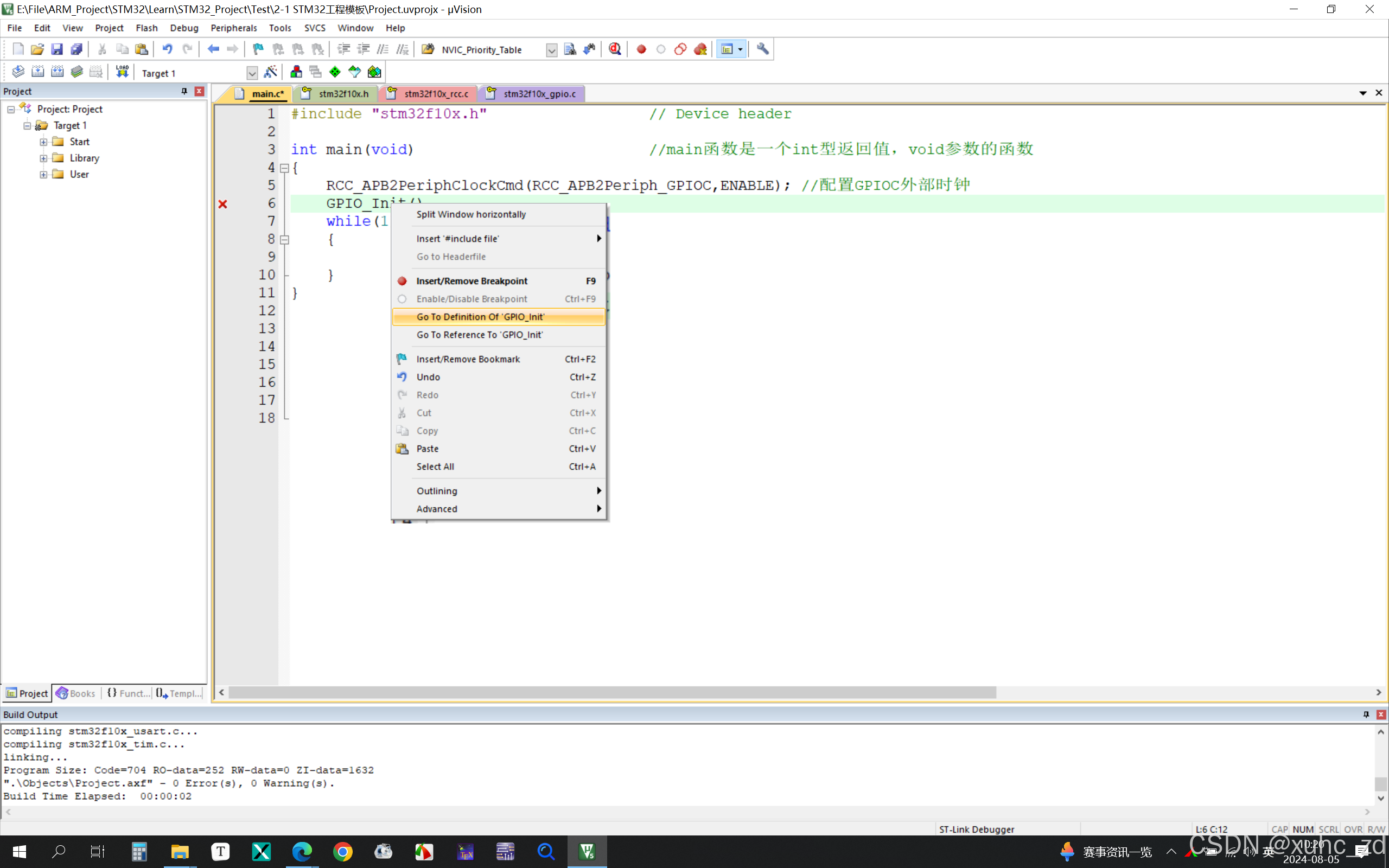1389x868 pixels.
Task: Switch to stm32f10x_gpio.c tab
Action: [x=534, y=93]
